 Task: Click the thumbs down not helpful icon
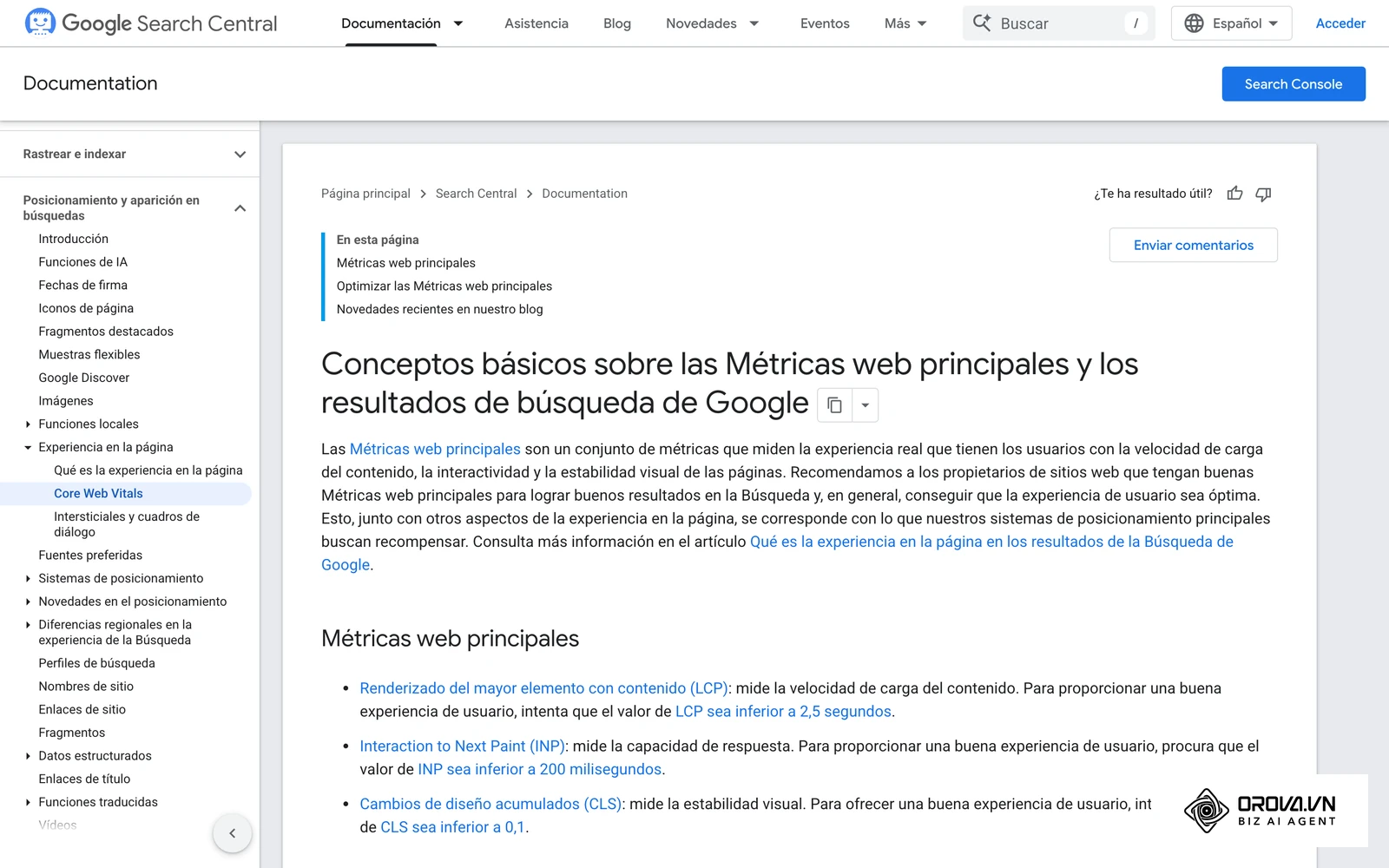(x=1263, y=194)
